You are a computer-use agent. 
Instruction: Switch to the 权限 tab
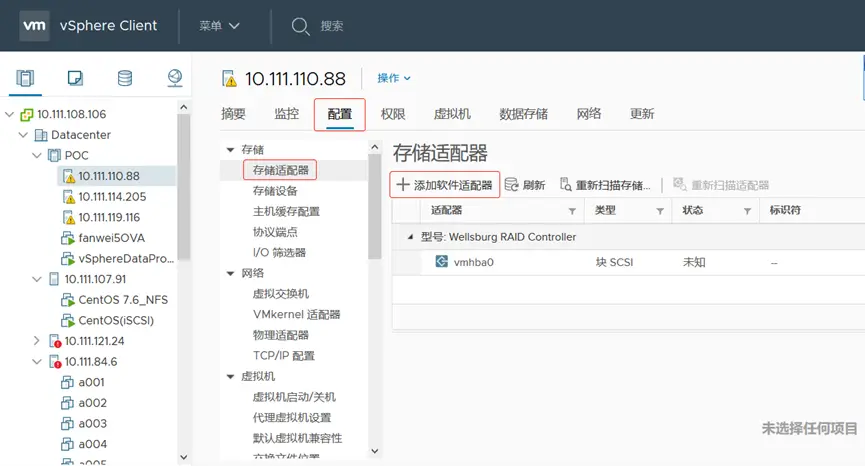click(x=393, y=114)
